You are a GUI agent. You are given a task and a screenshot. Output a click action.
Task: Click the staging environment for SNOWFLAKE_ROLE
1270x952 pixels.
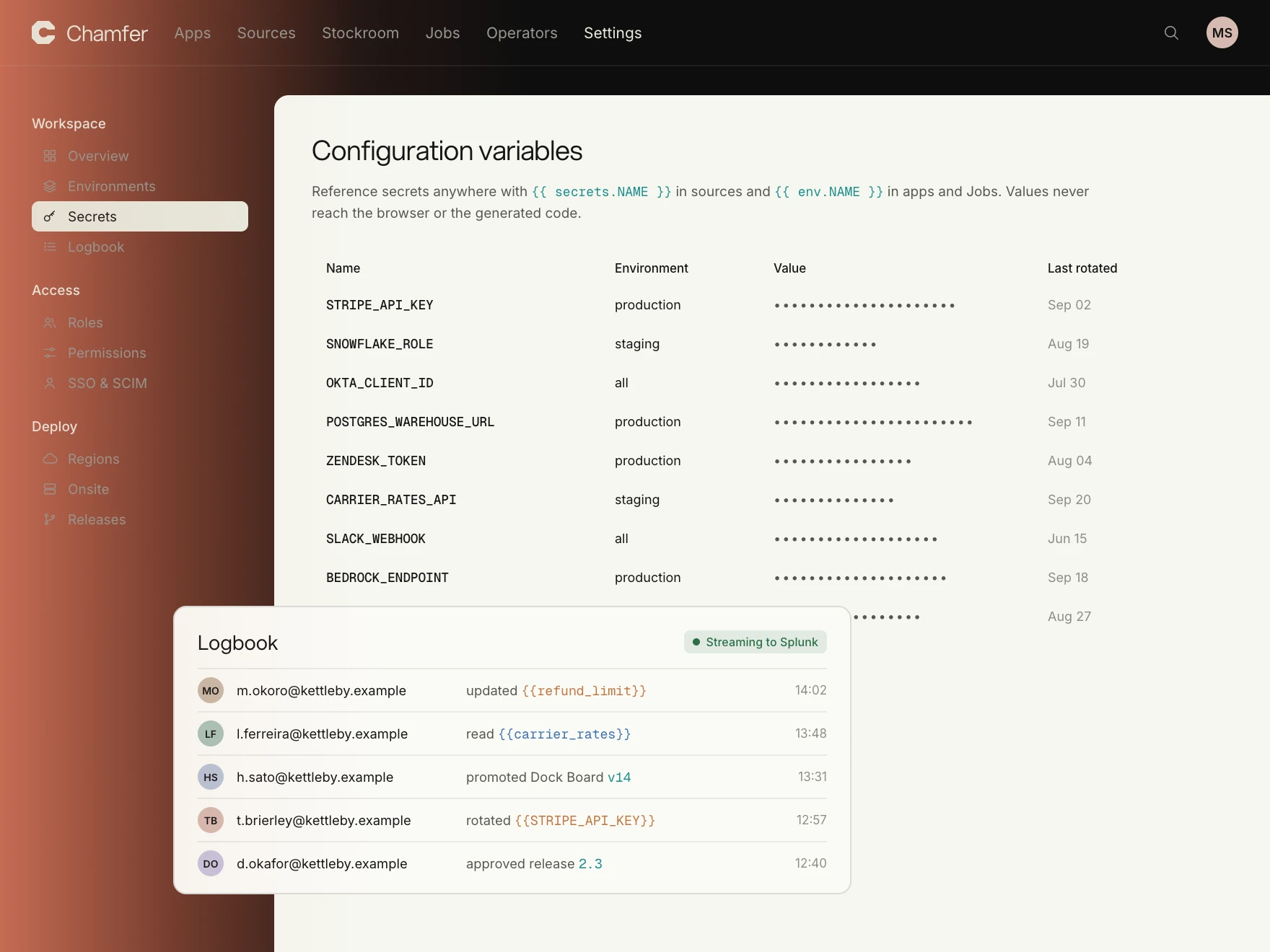[637, 344]
